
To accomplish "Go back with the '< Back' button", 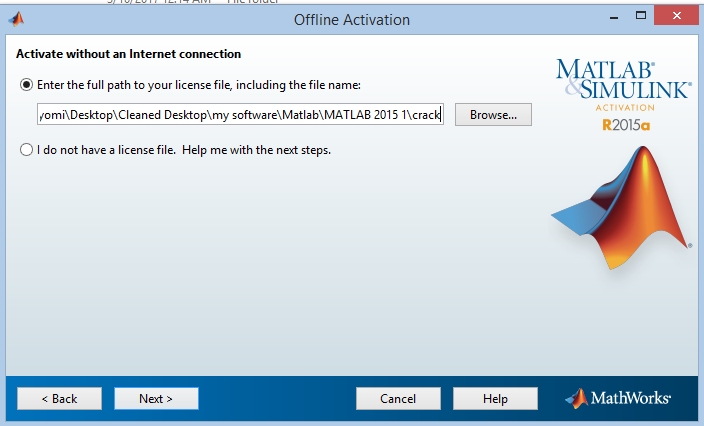I will [59, 399].
